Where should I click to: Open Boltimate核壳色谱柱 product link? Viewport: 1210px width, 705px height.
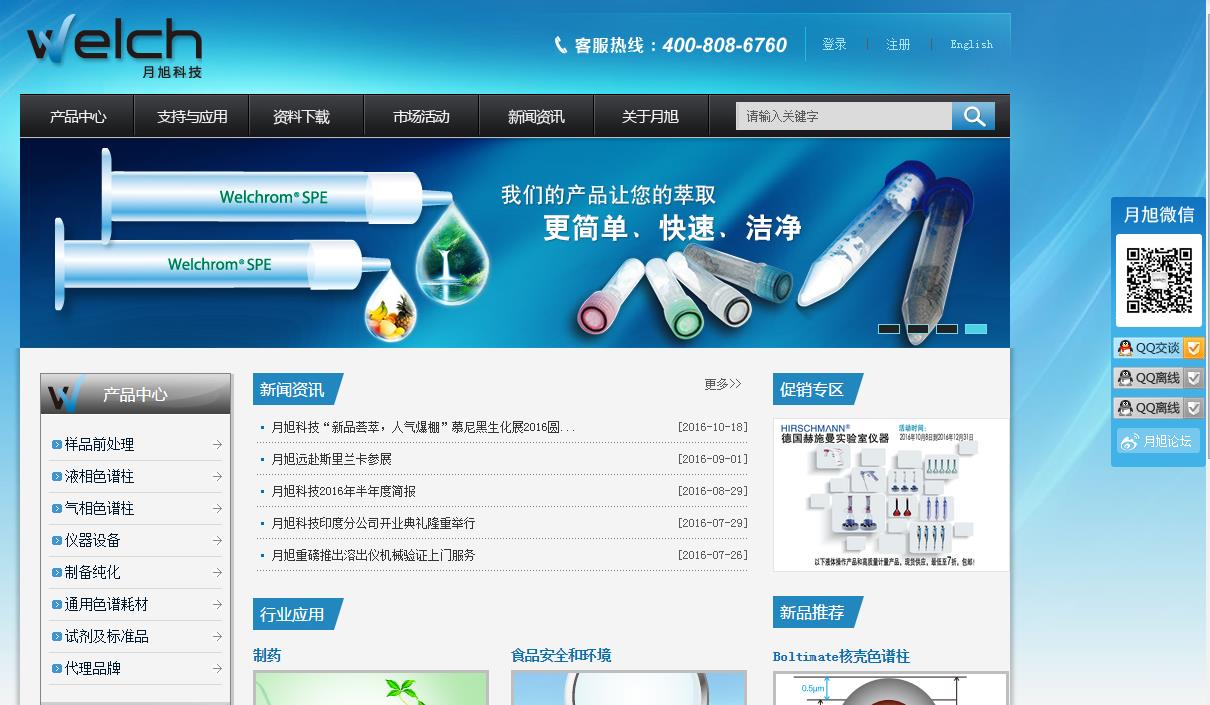[841, 657]
